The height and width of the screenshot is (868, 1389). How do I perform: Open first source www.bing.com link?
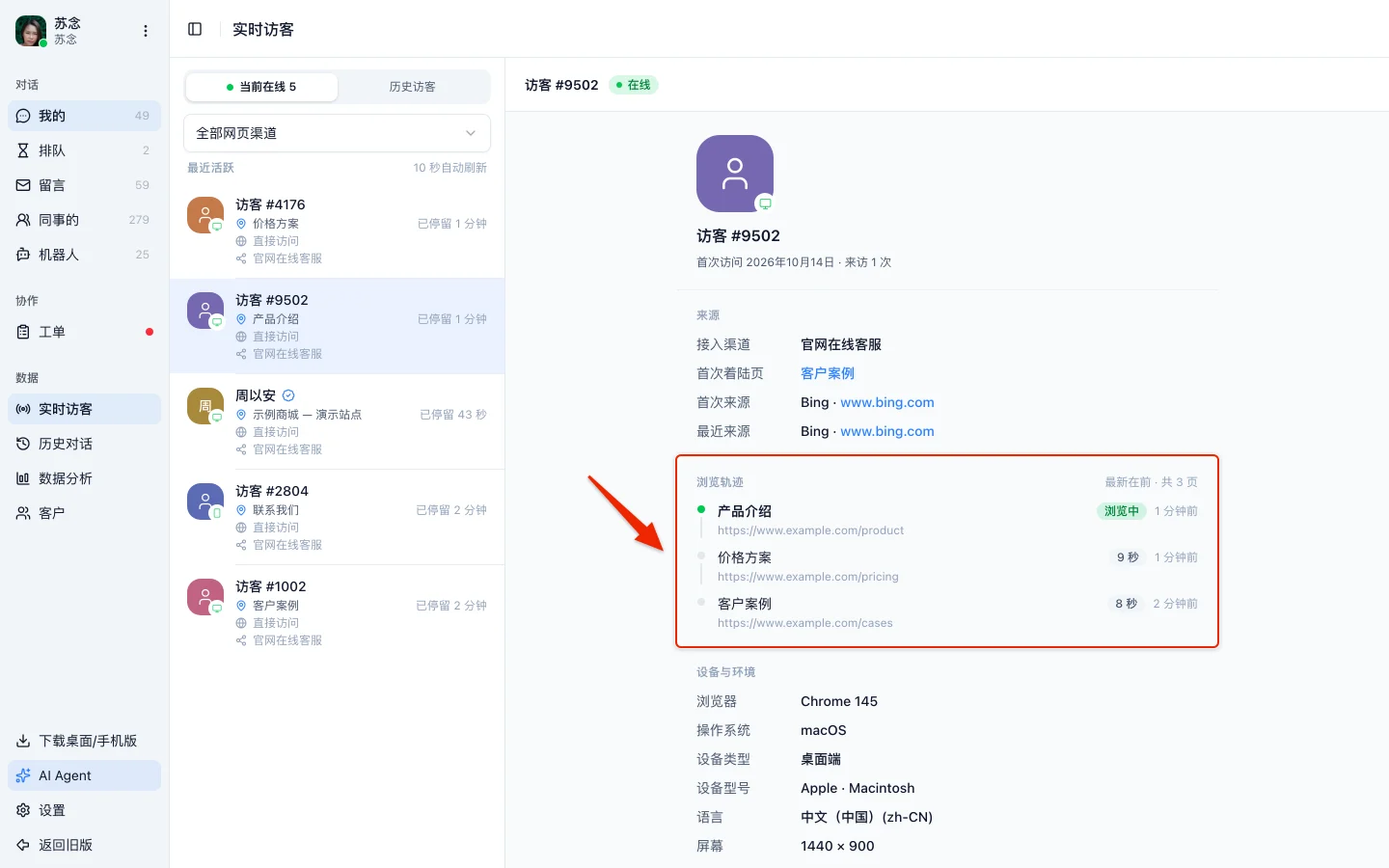887,402
